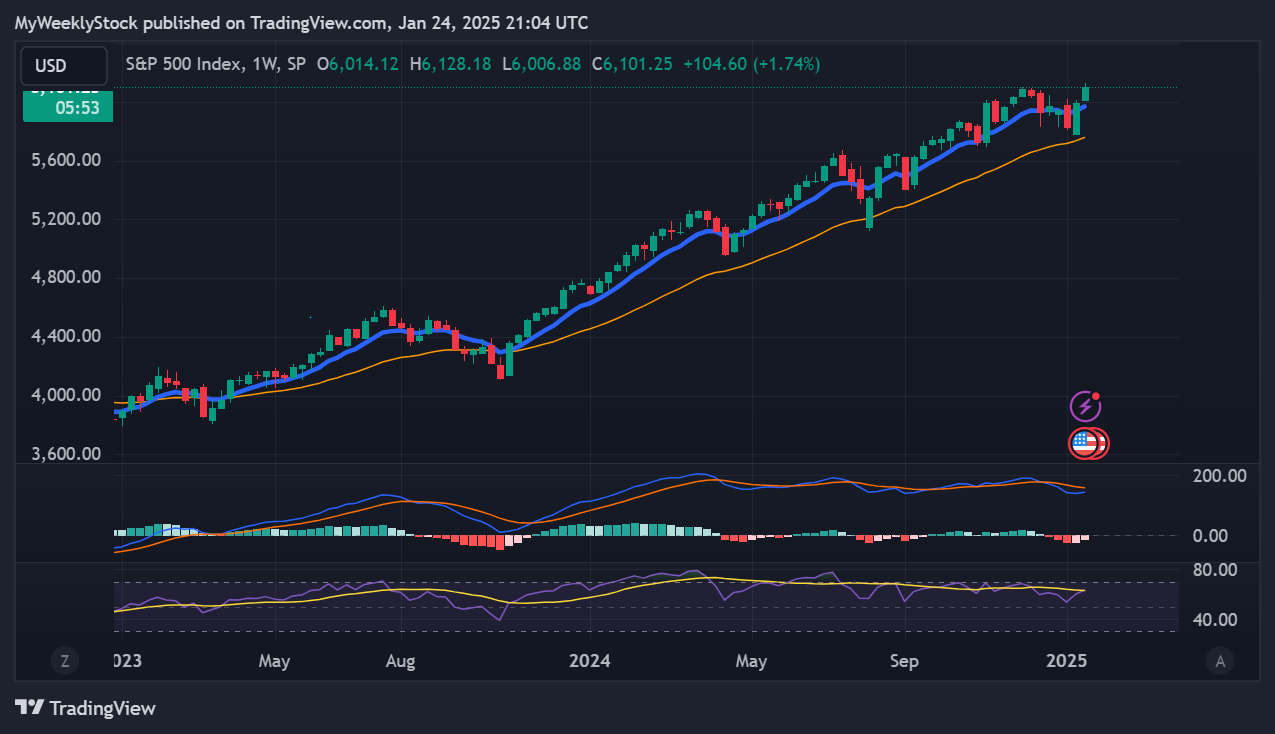Viewport: 1275px width, 734px height.
Task: Click the current price label showing 05:53 countdown
Action: click(68, 105)
